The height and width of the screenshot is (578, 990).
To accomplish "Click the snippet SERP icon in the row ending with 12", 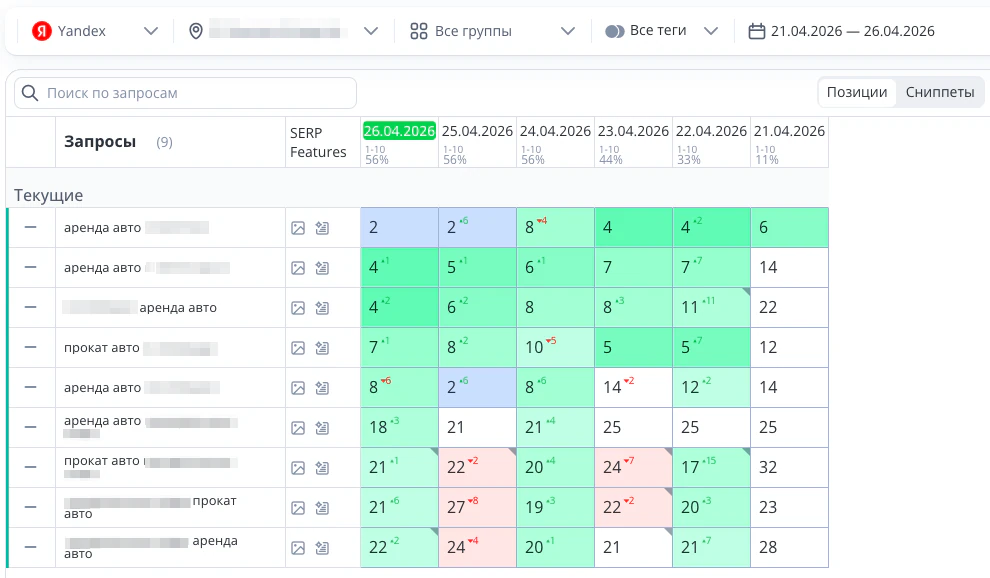I will [x=322, y=348].
